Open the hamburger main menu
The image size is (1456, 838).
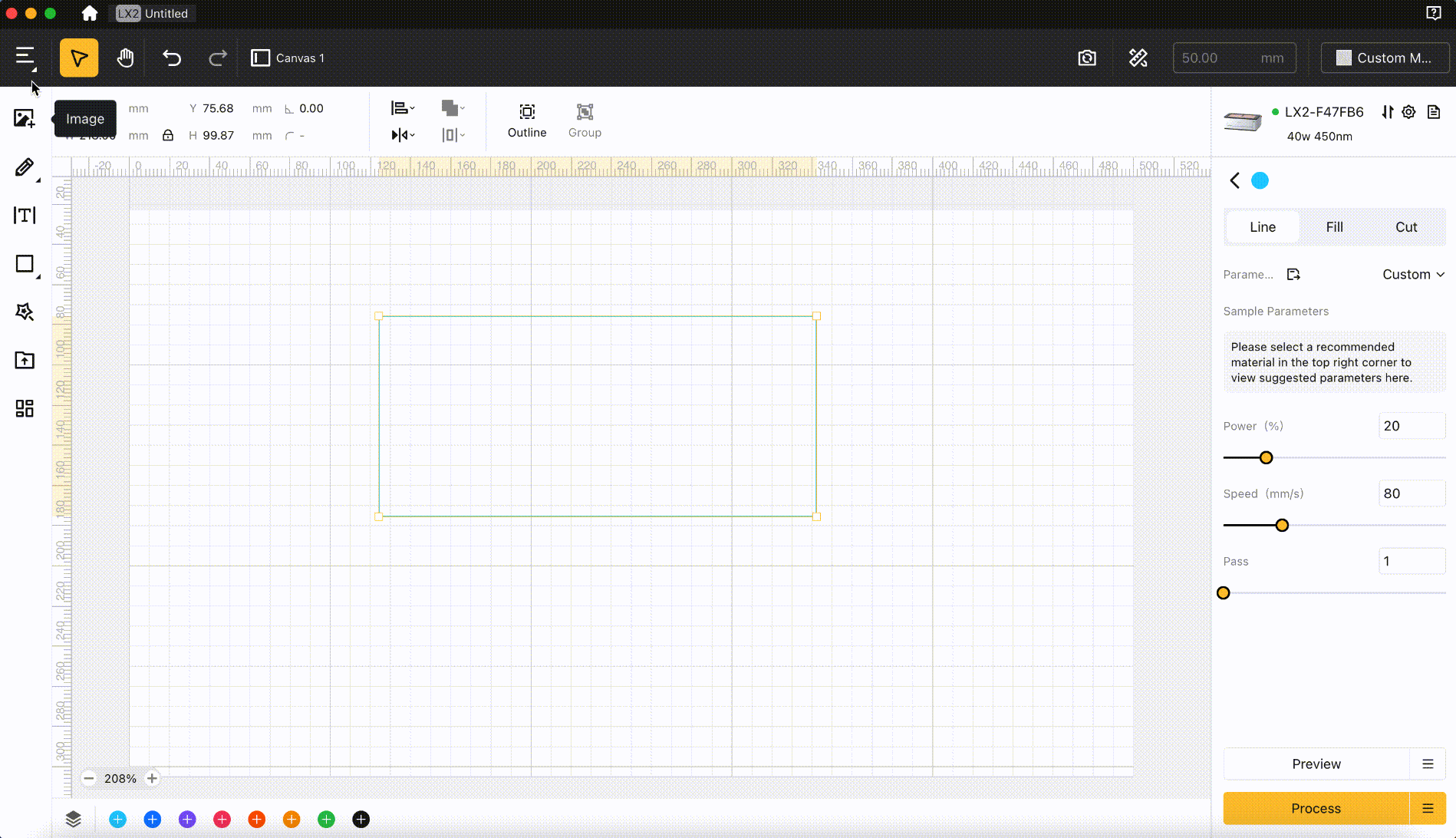[25, 57]
